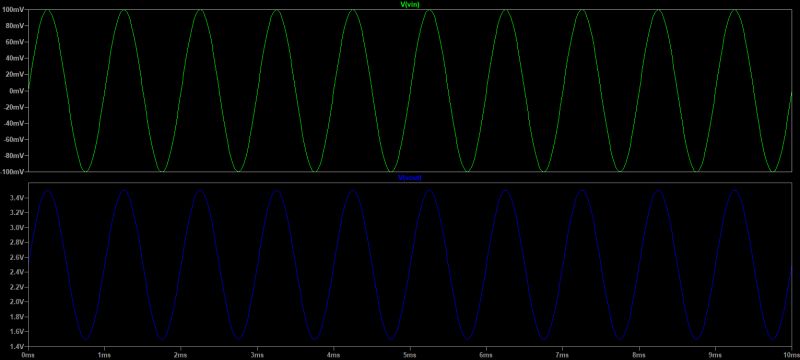The height and width of the screenshot is (360, 800).
Task: Click the 8ms time axis label
Action: (639, 355)
